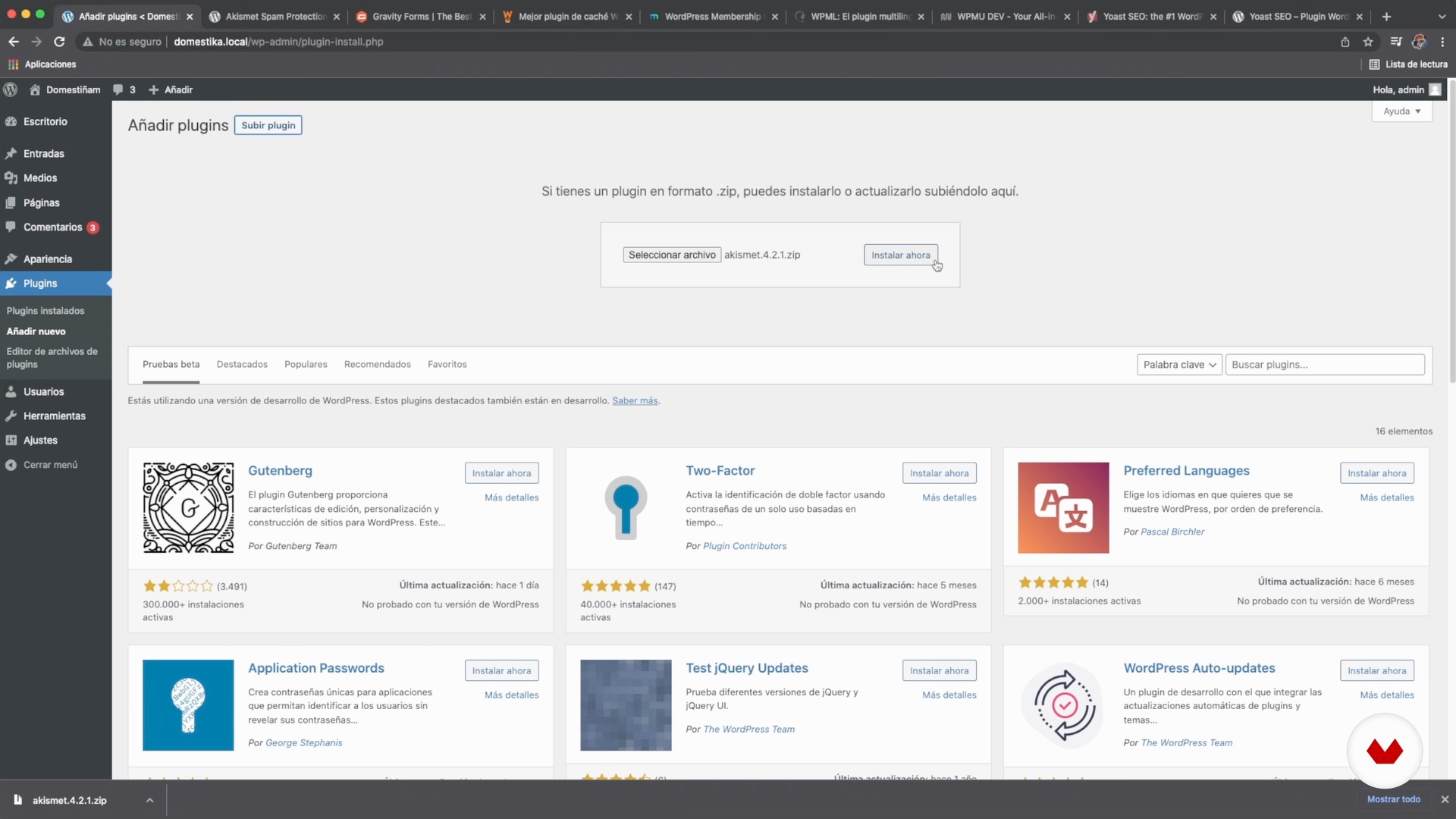Switch to the Populares tab

(306, 365)
